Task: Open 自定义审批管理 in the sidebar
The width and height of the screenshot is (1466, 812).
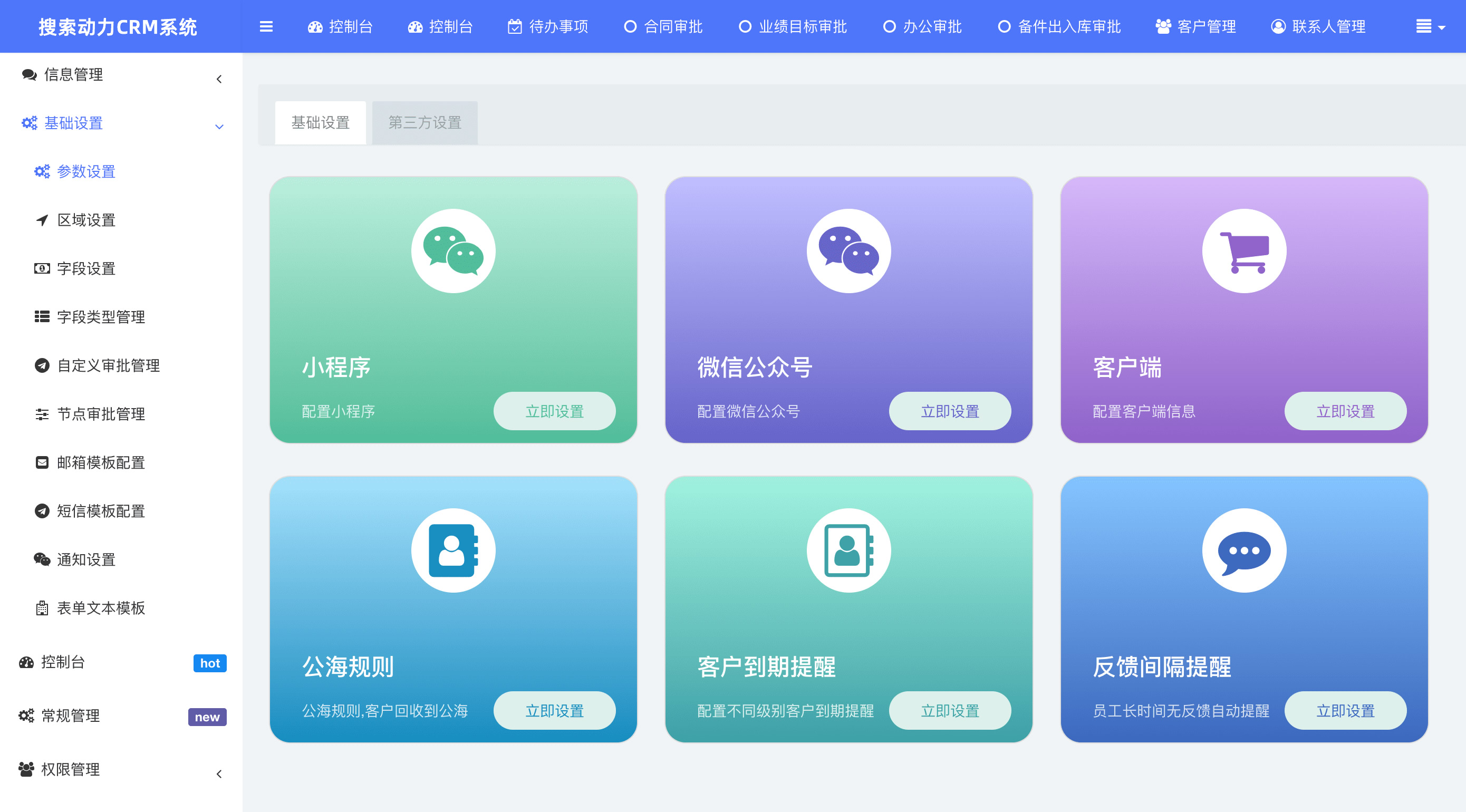Action: pyautogui.click(x=98, y=365)
